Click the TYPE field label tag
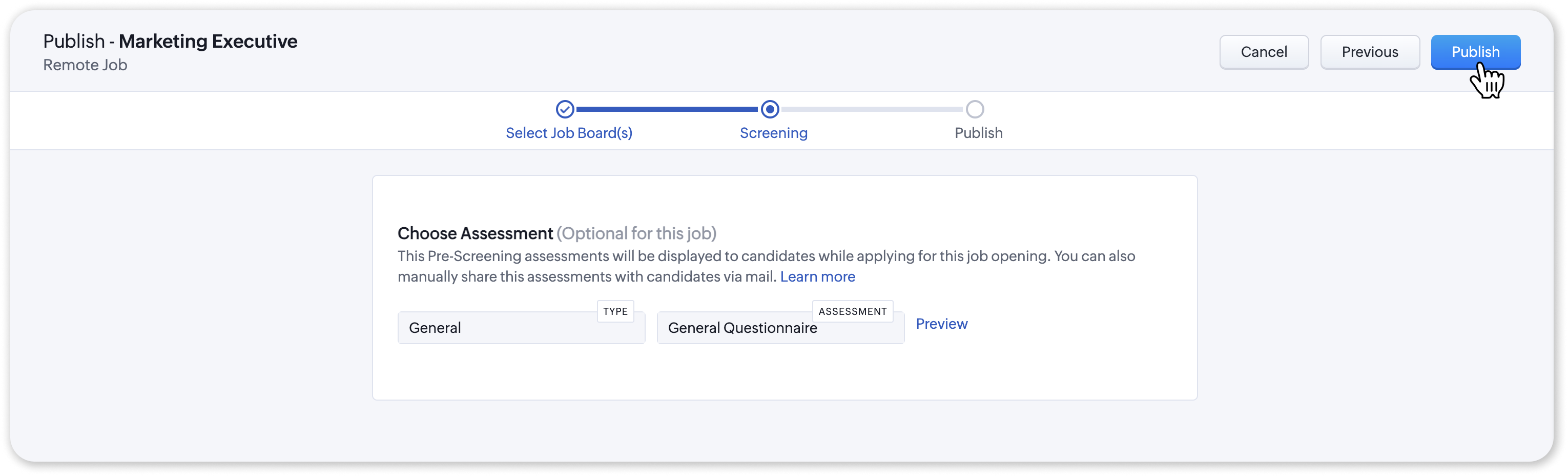Image resolution: width=1568 pixels, height=476 pixels. 615,311
